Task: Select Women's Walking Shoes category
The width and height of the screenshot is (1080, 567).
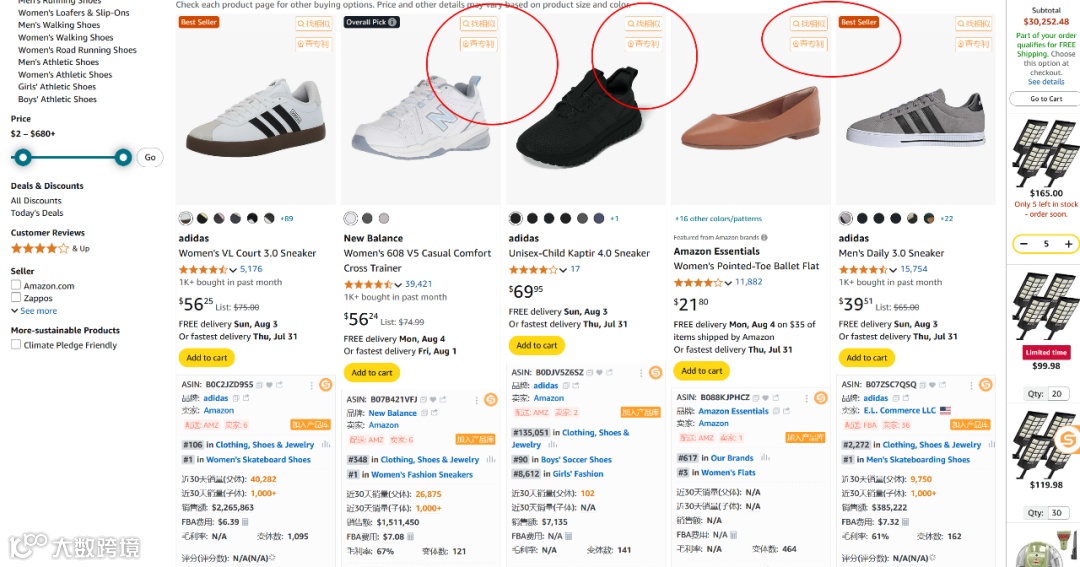Action: click(65, 37)
